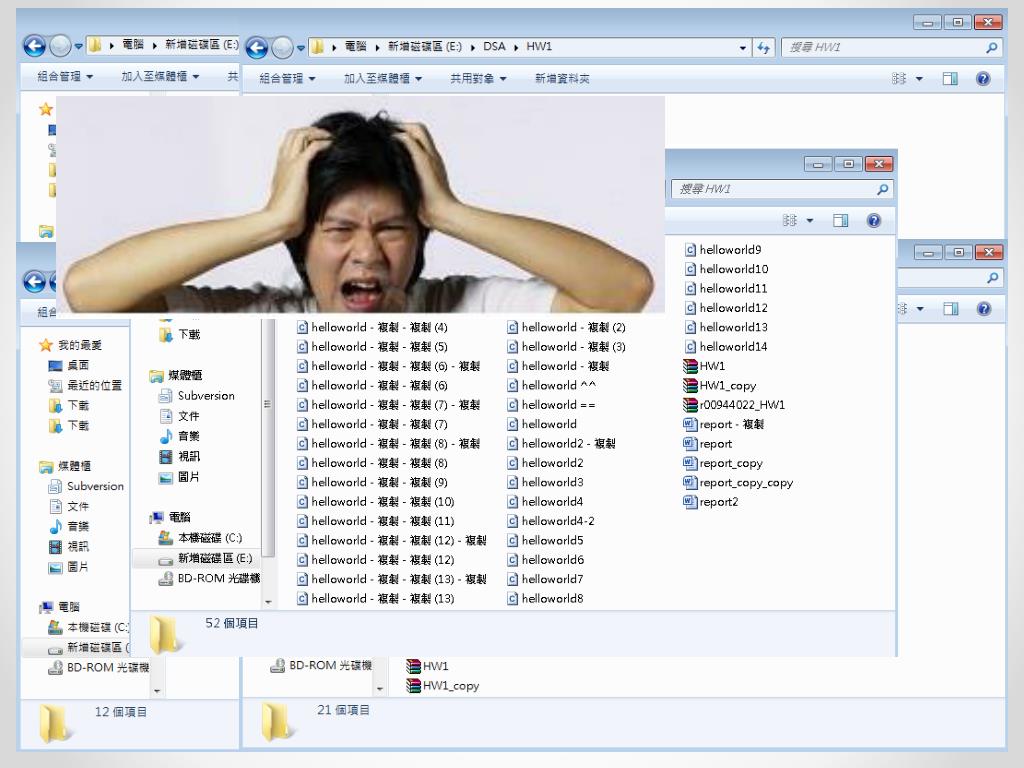Select report2 Word document
The height and width of the screenshot is (768, 1024).
[711, 502]
